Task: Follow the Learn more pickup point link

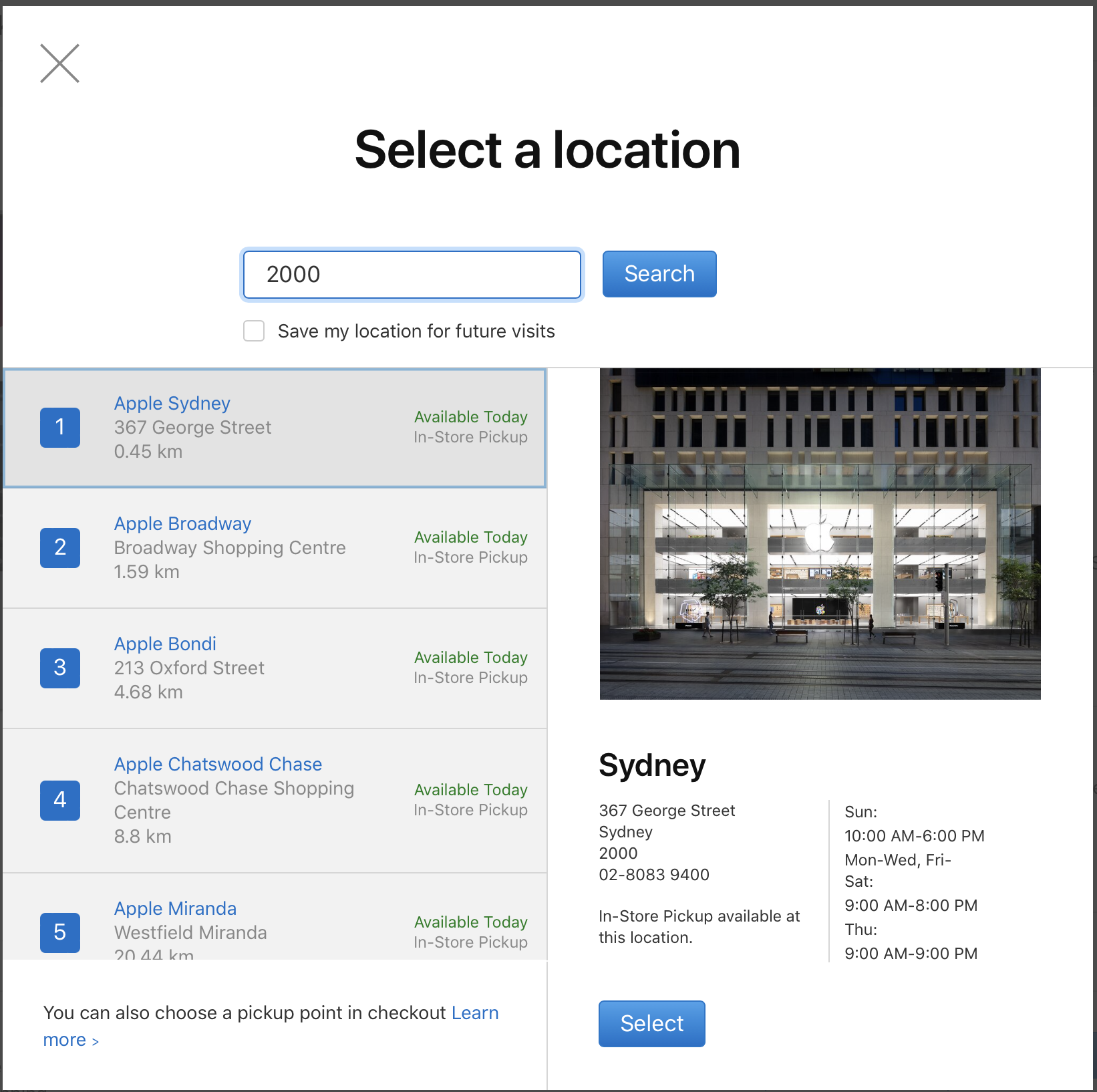Action: [475, 1013]
